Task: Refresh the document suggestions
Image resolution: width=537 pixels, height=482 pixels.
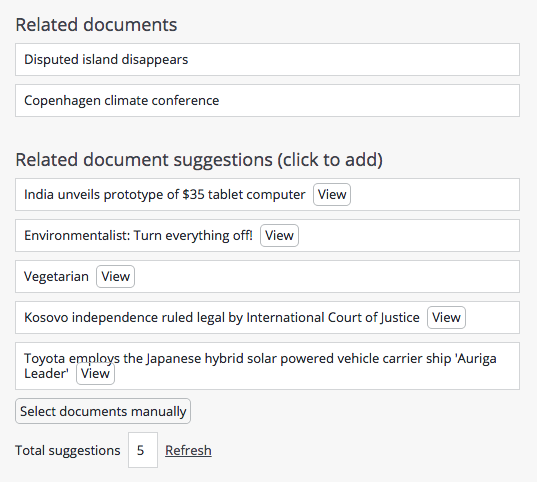Action: tap(188, 450)
